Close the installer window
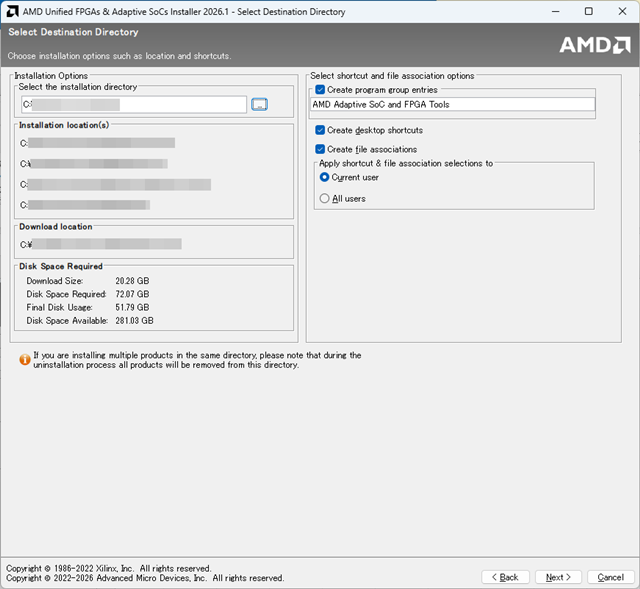Image resolution: width=640 pixels, height=589 pixels. (622, 11)
